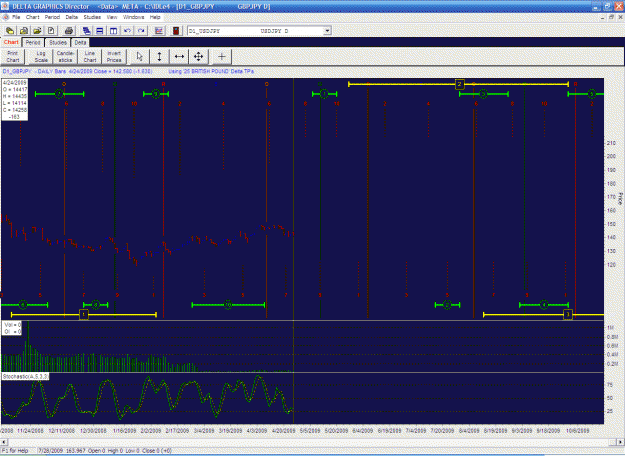Screen dimensions: 625x456
Task: Toggle the Log Scale button
Action: click(x=41, y=57)
